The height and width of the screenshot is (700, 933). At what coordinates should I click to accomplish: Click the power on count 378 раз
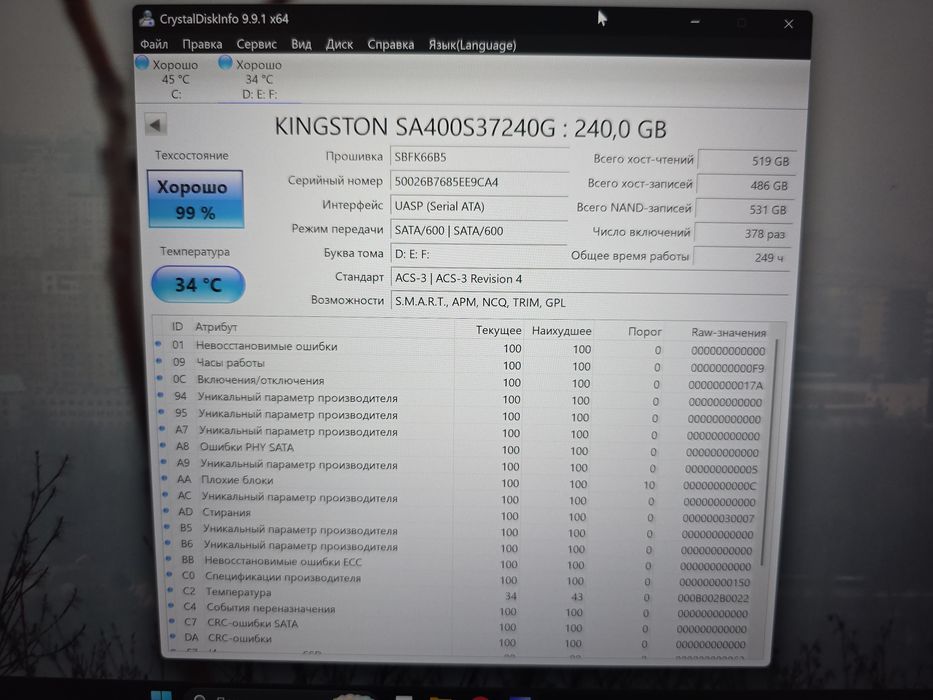(x=743, y=234)
